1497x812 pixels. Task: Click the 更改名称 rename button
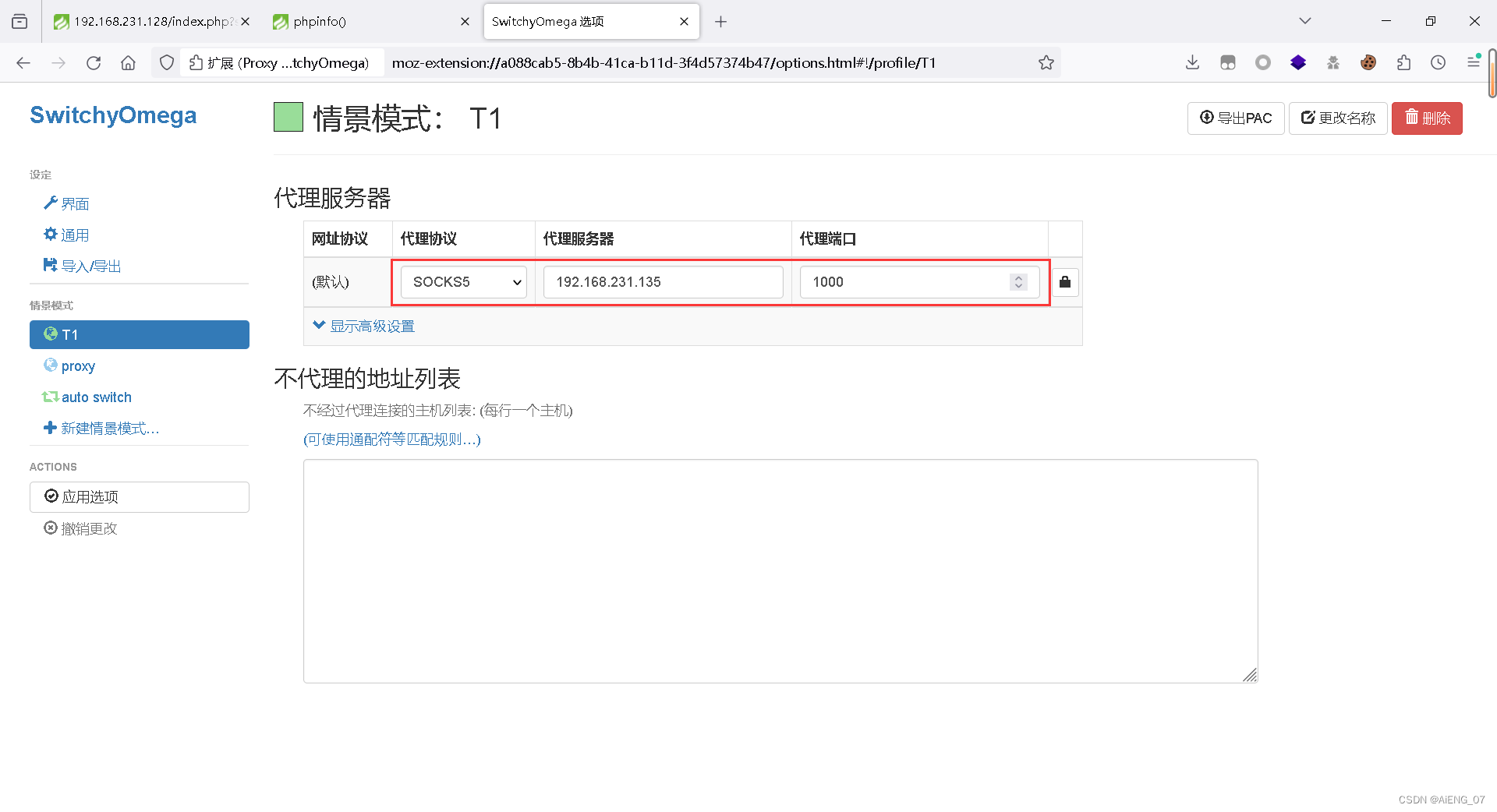(x=1338, y=118)
